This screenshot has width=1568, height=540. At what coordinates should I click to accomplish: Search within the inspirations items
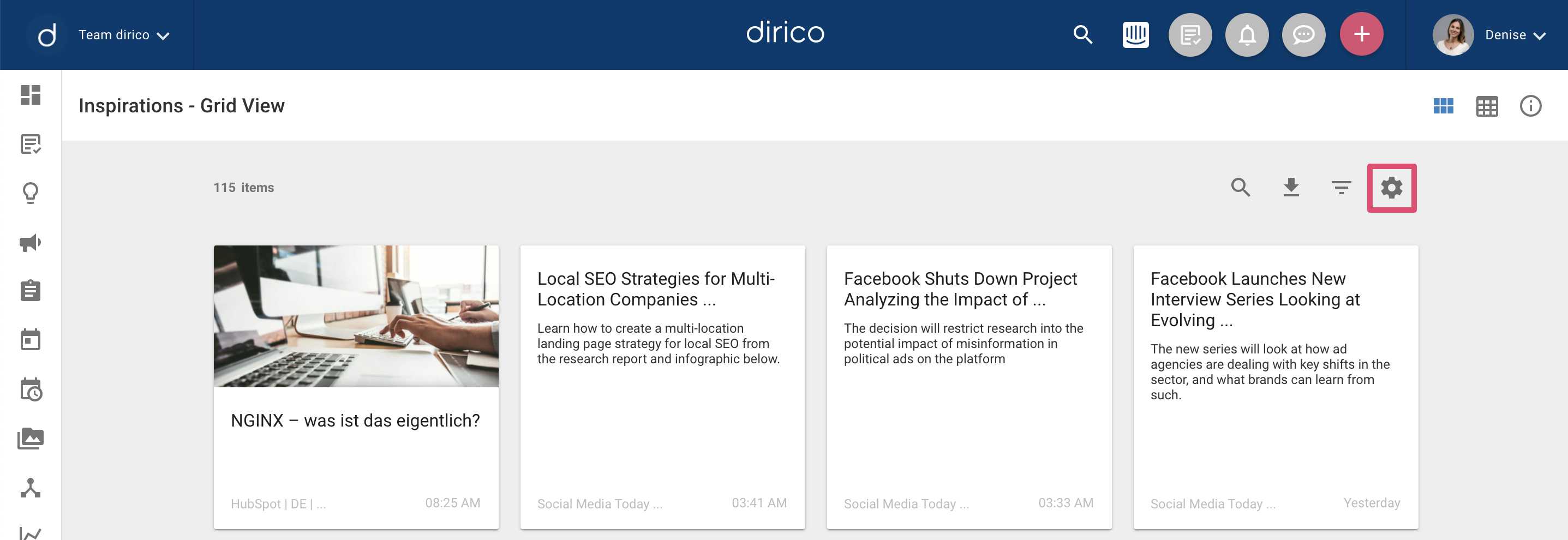point(1241,187)
